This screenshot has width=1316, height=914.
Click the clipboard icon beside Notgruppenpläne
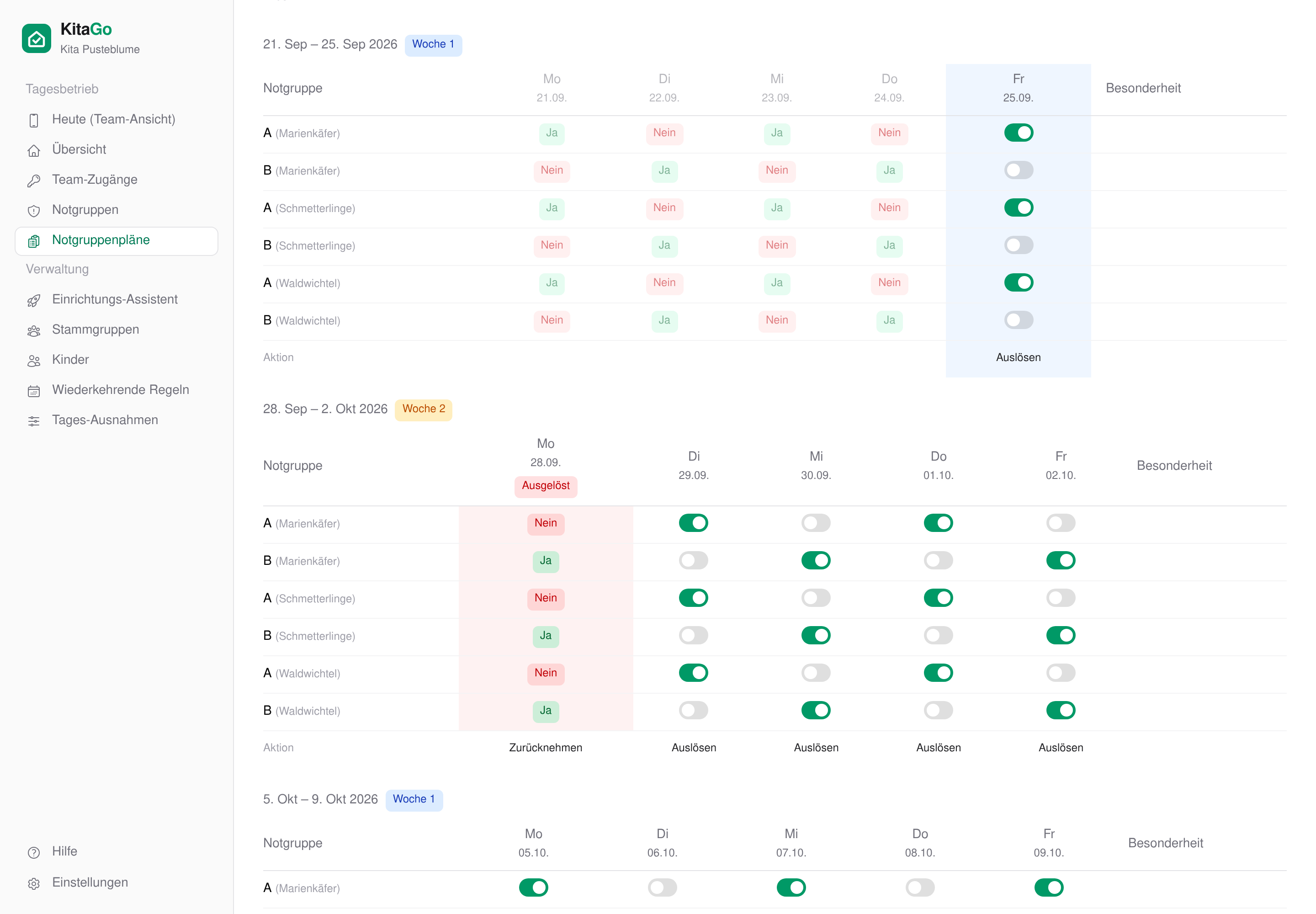tap(34, 241)
